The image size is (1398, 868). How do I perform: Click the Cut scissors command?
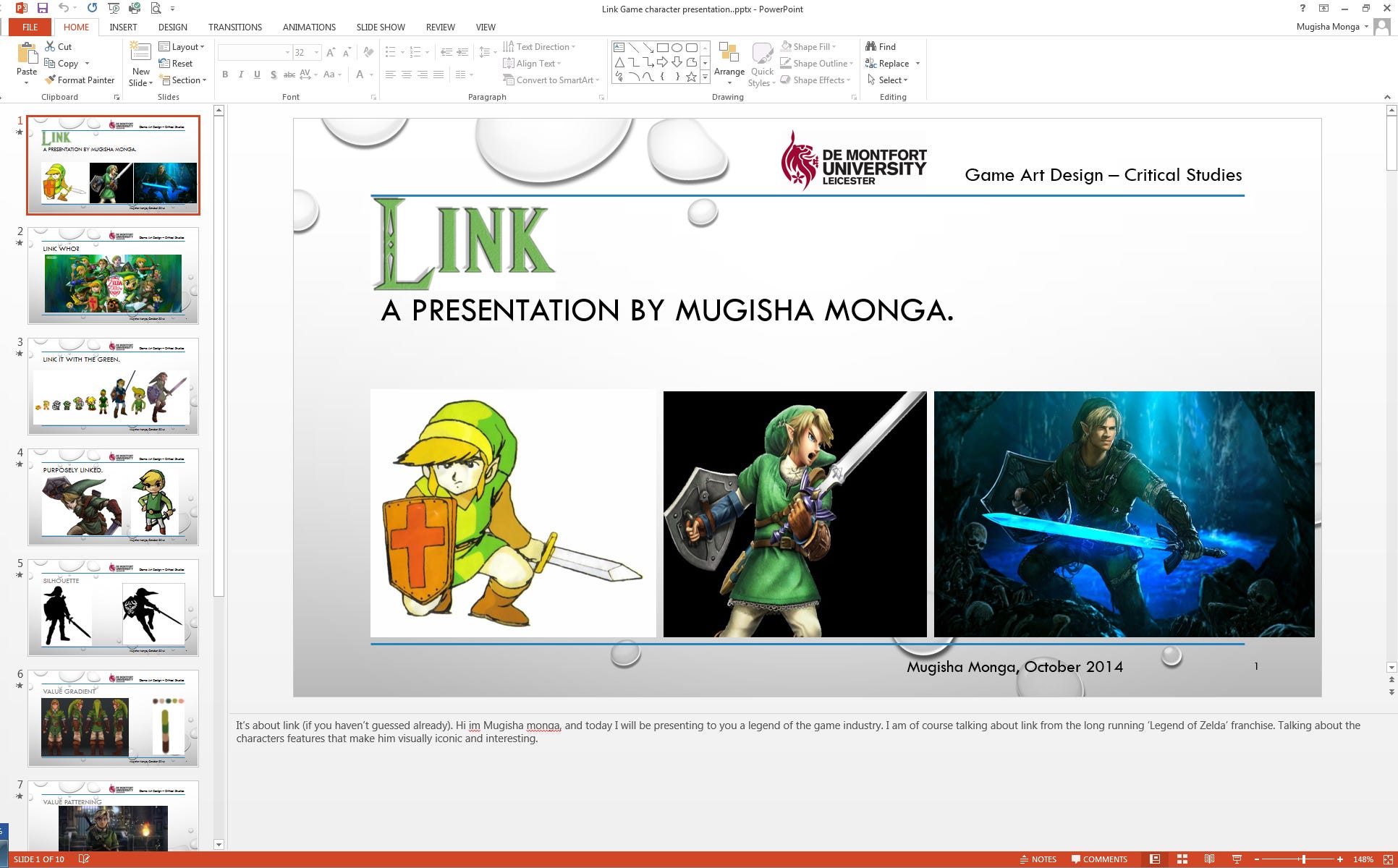coord(58,46)
